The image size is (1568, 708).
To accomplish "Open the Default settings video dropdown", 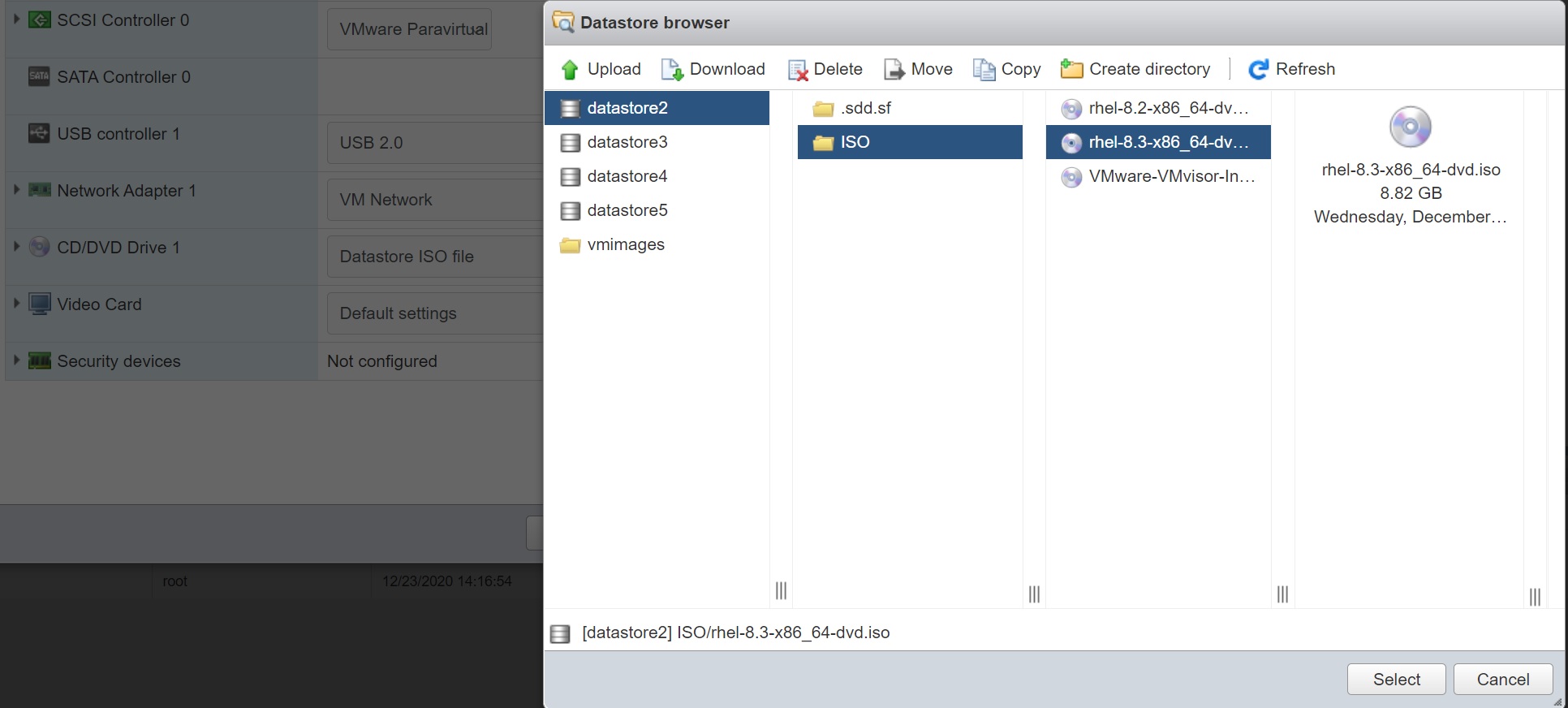I will pos(435,313).
